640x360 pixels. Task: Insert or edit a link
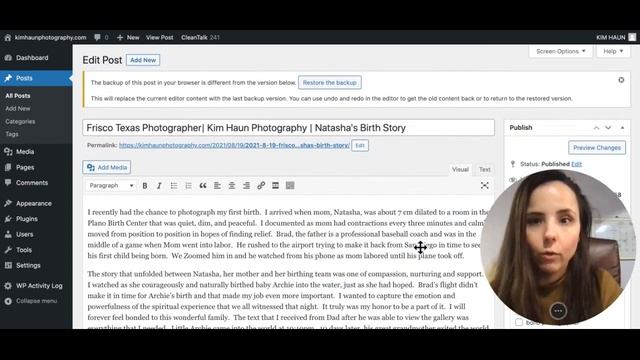pos(261,186)
